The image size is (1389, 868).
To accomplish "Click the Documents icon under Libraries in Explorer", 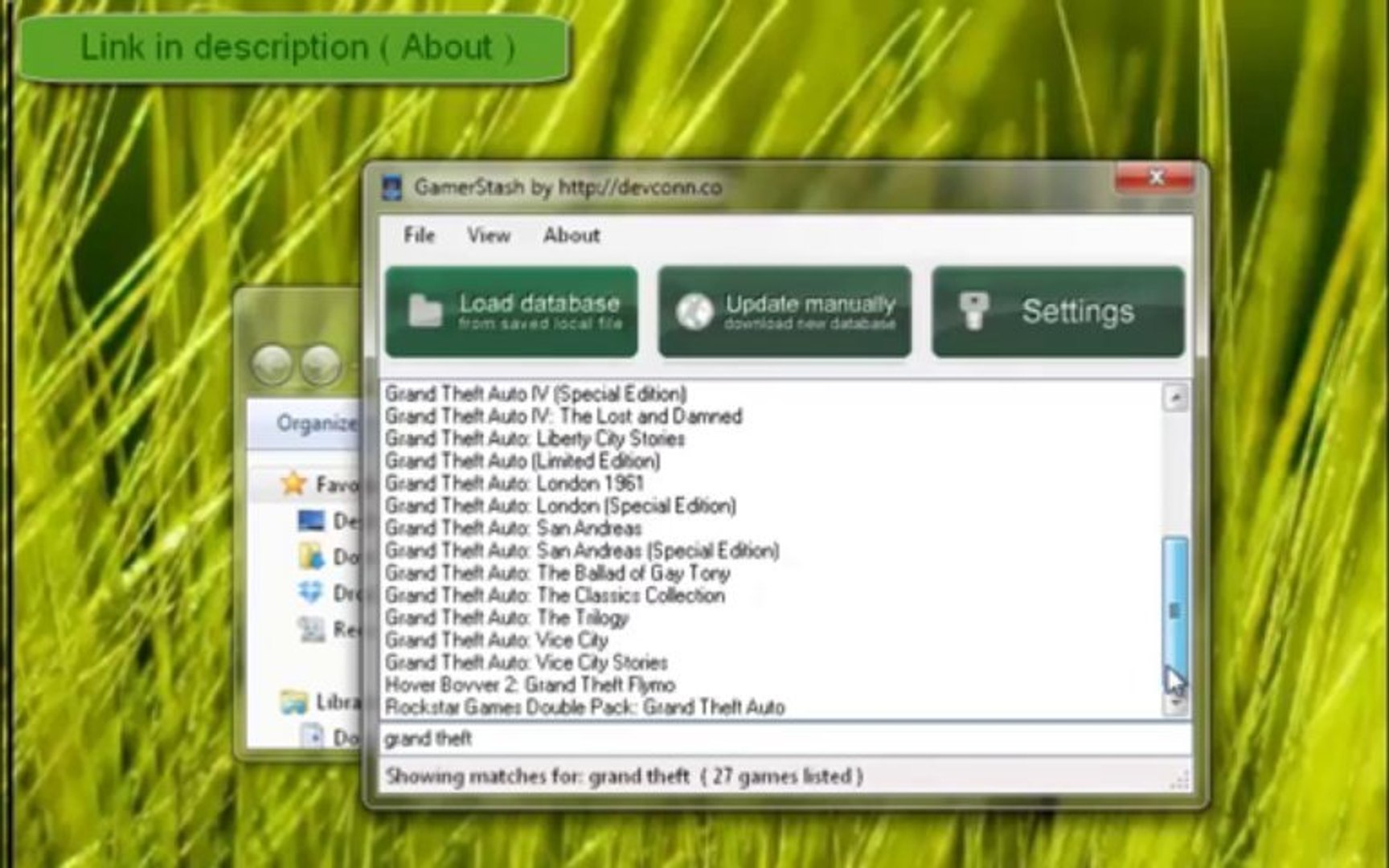I will [x=312, y=736].
